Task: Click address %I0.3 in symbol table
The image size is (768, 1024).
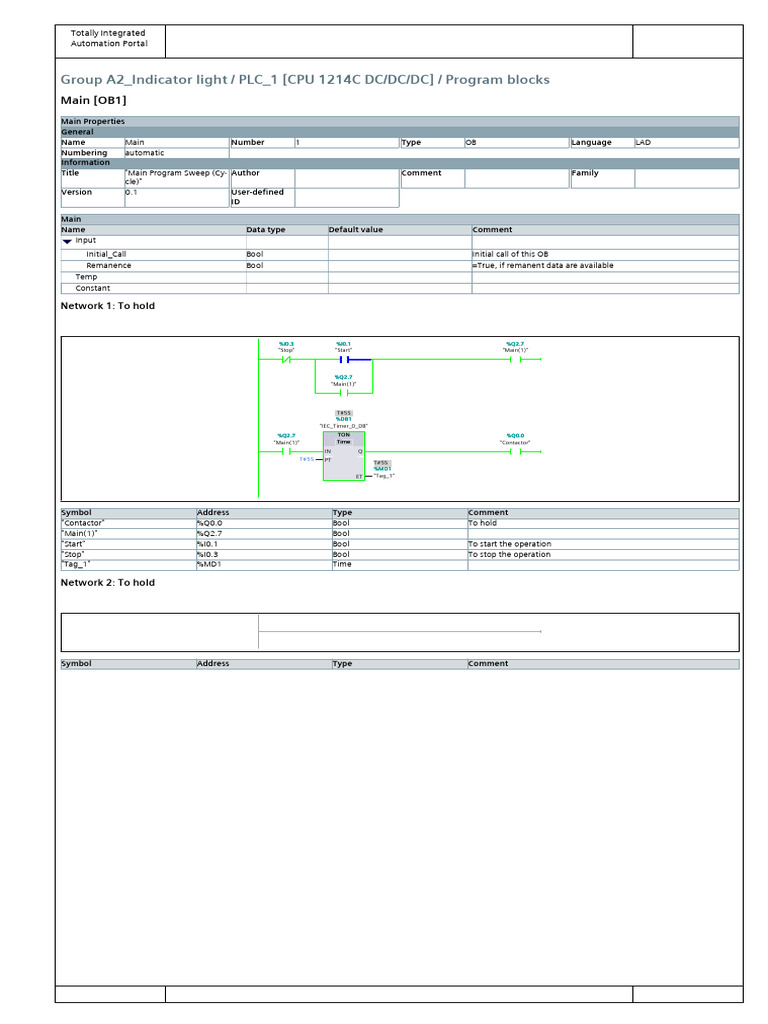Action: point(208,554)
